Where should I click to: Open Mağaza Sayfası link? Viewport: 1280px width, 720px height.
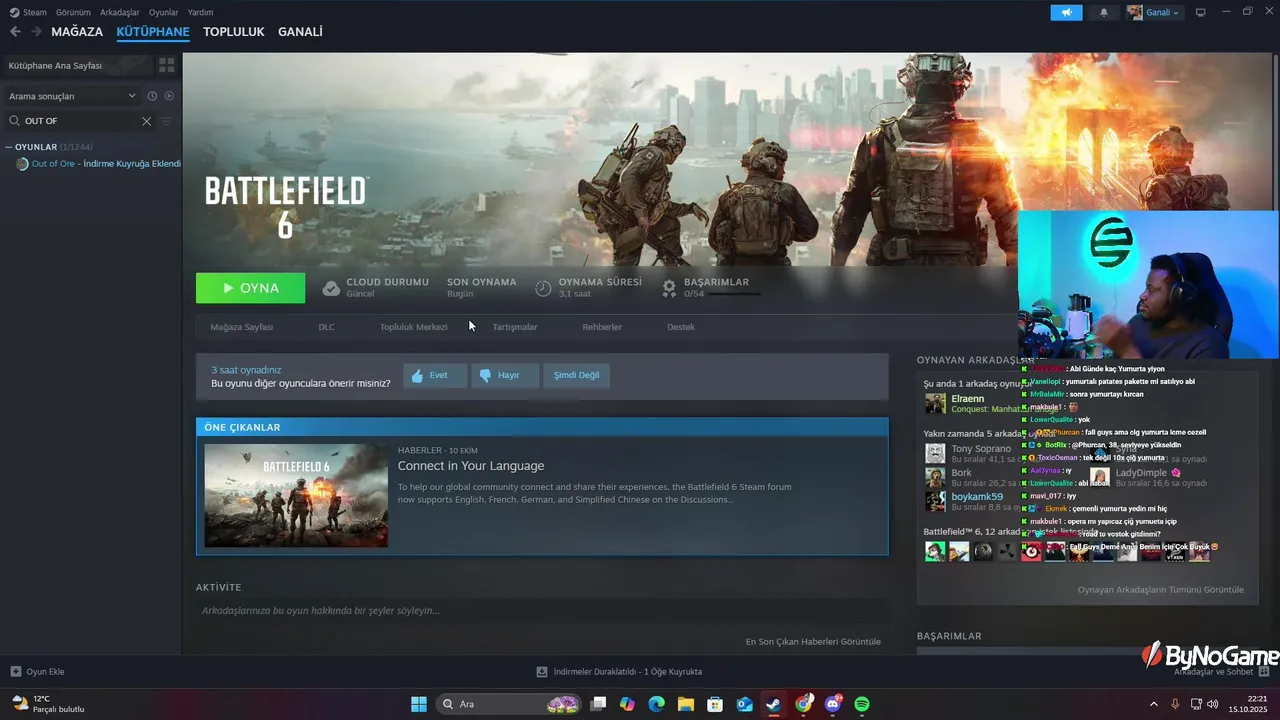click(x=242, y=327)
